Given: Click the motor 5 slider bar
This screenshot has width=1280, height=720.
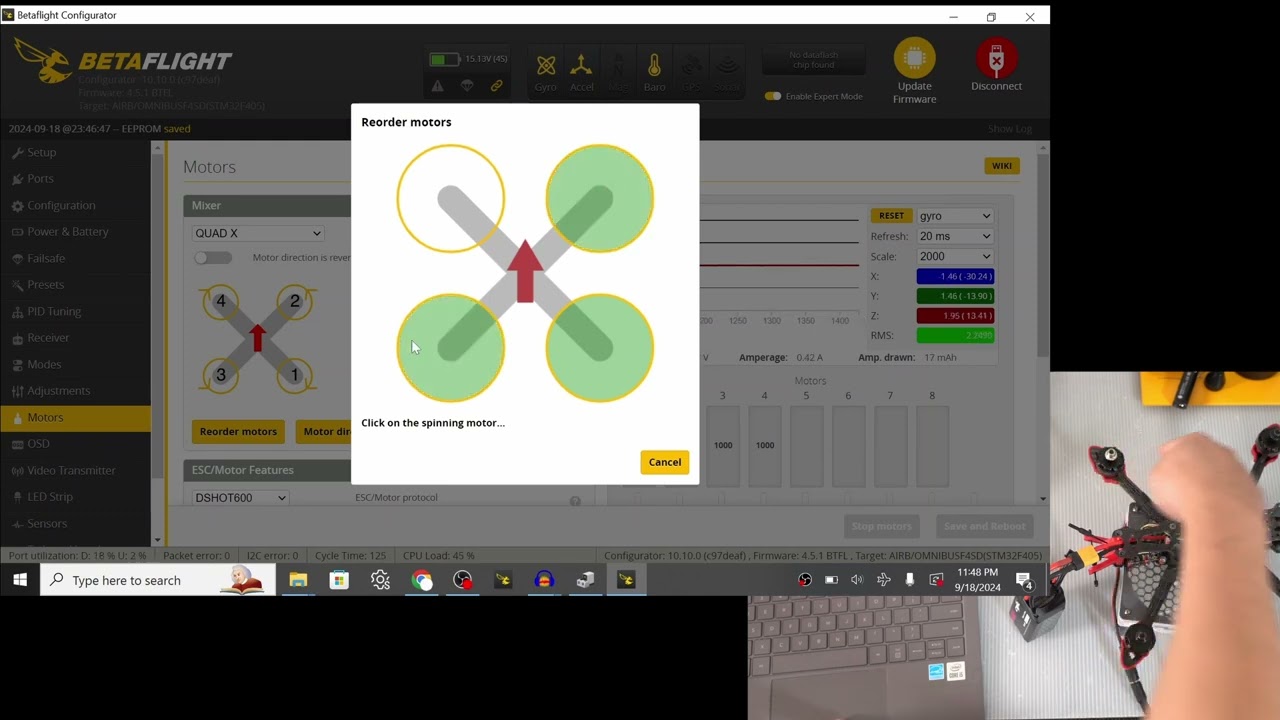Looking at the screenshot, I should [806, 446].
